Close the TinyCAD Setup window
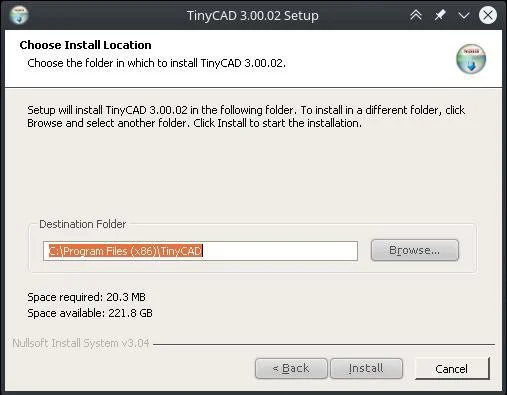The width and height of the screenshot is (507, 395). (x=488, y=15)
